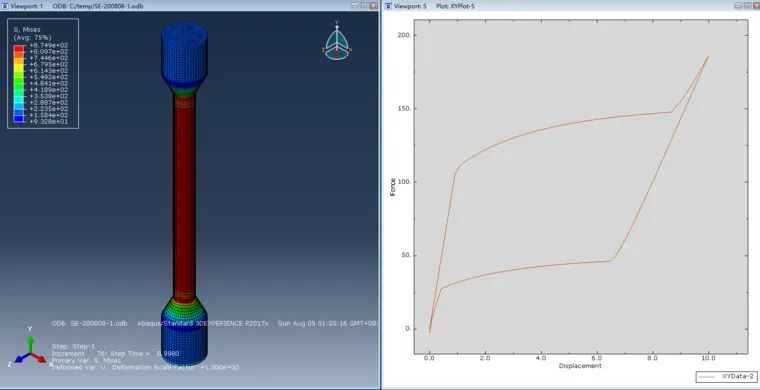Screen dimensions: 760x390
Task: Maximize Viewport 5
Action: coord(746,5)
